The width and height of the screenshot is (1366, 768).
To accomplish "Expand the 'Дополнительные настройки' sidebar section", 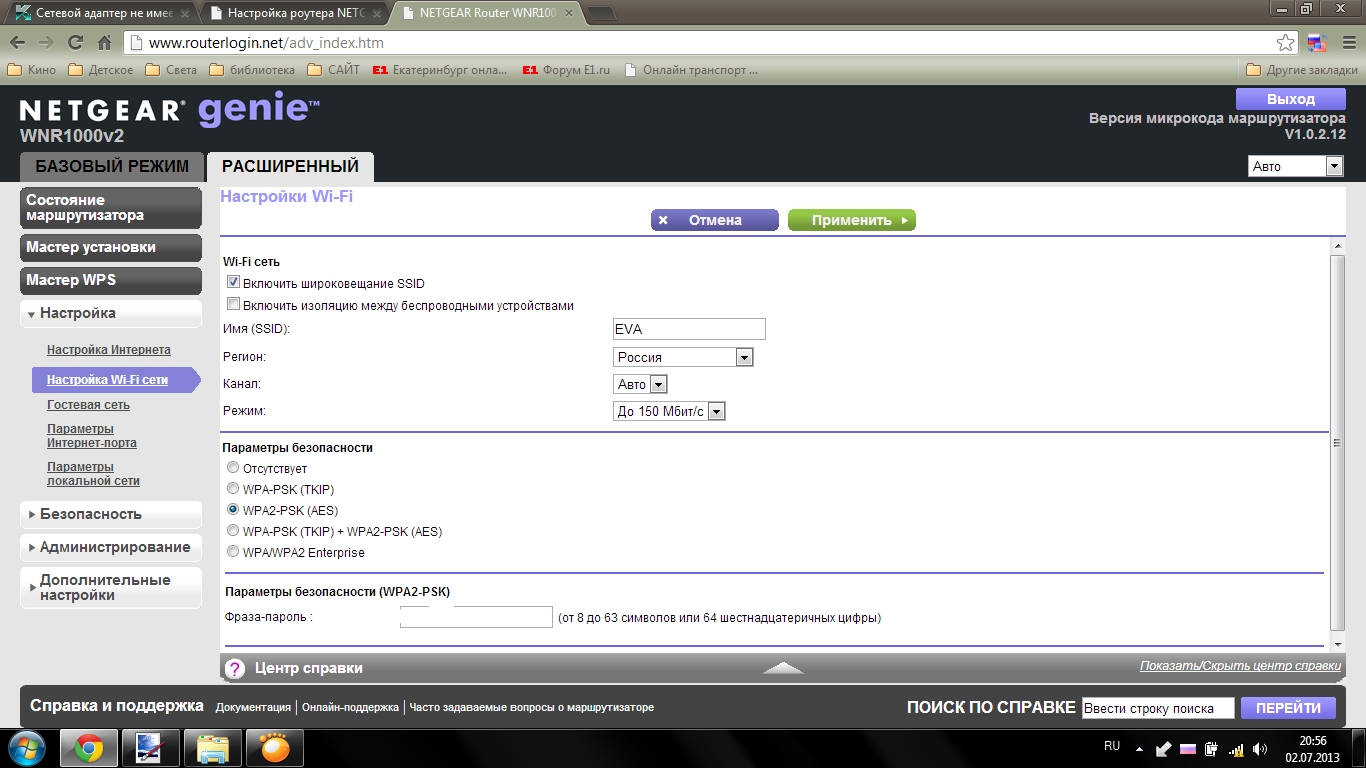I will point(110,587).
